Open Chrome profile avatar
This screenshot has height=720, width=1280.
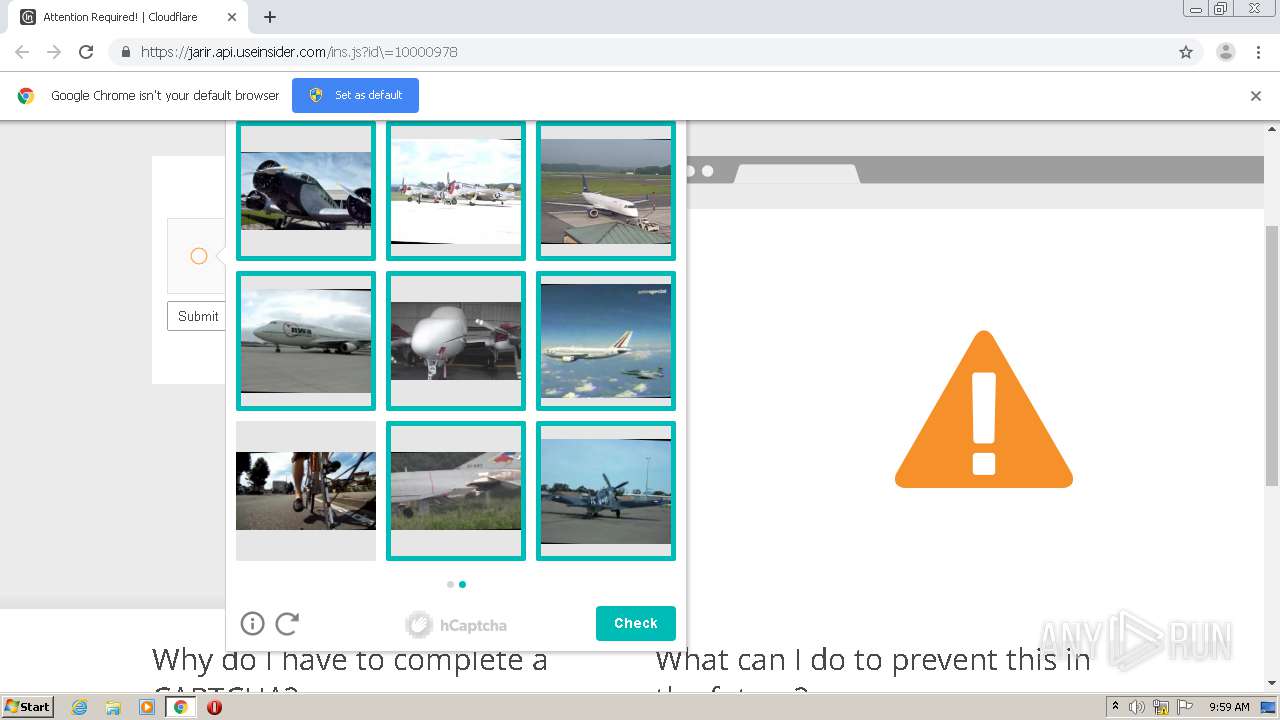(1226, 52)
